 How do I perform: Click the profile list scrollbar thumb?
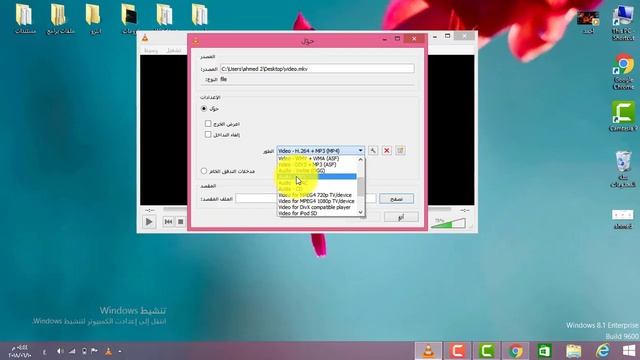(360, 187)
